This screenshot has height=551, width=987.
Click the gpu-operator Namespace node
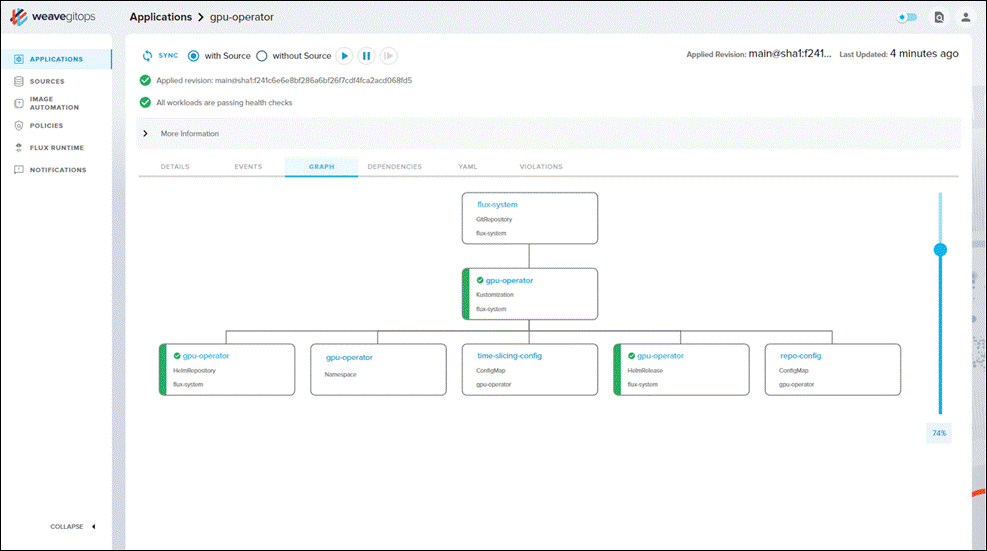pyautogui.click(x=378, y=370)
